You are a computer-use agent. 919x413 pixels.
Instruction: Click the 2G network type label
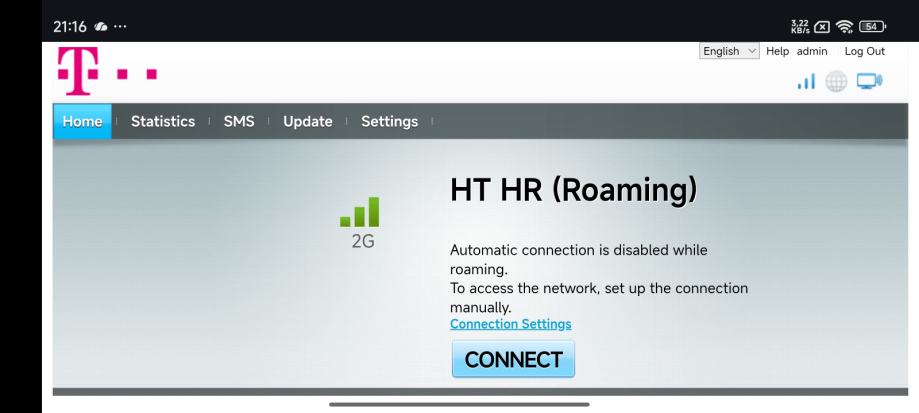[x=363, y=241]
